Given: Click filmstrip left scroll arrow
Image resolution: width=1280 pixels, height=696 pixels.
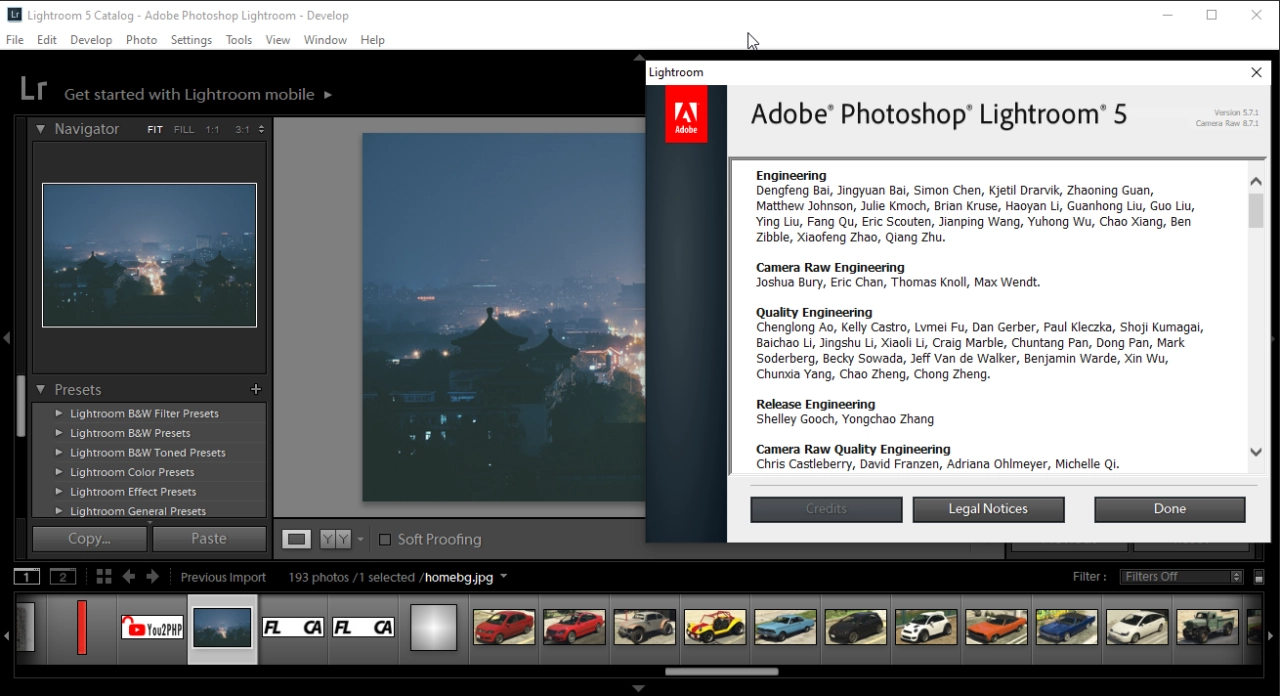Looking at the screenshot, I should (x=7, y=636).
